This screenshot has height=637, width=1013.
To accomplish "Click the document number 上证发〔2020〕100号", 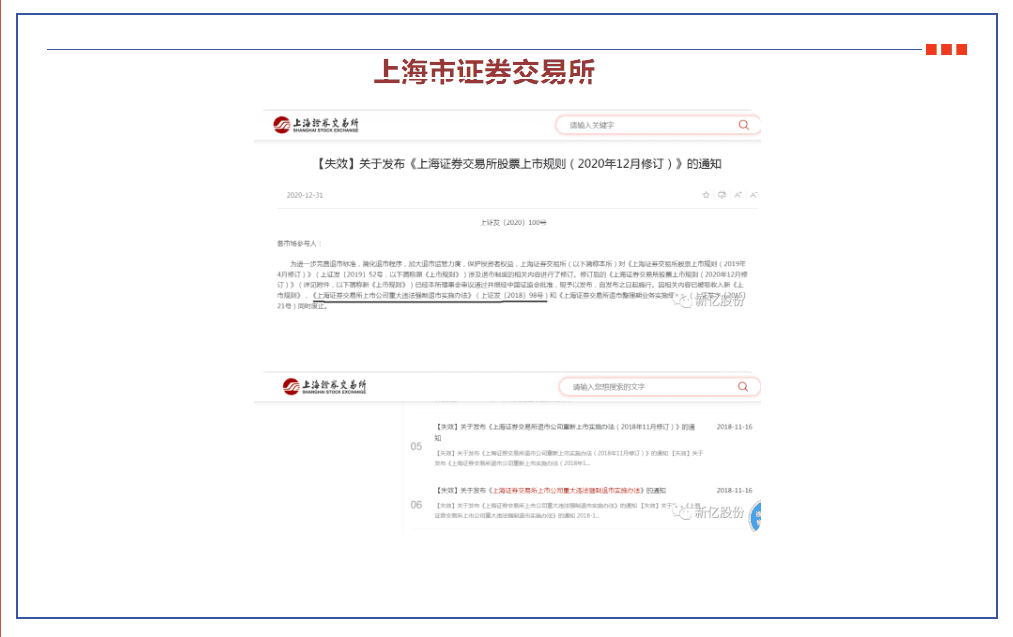I will 514,222.
